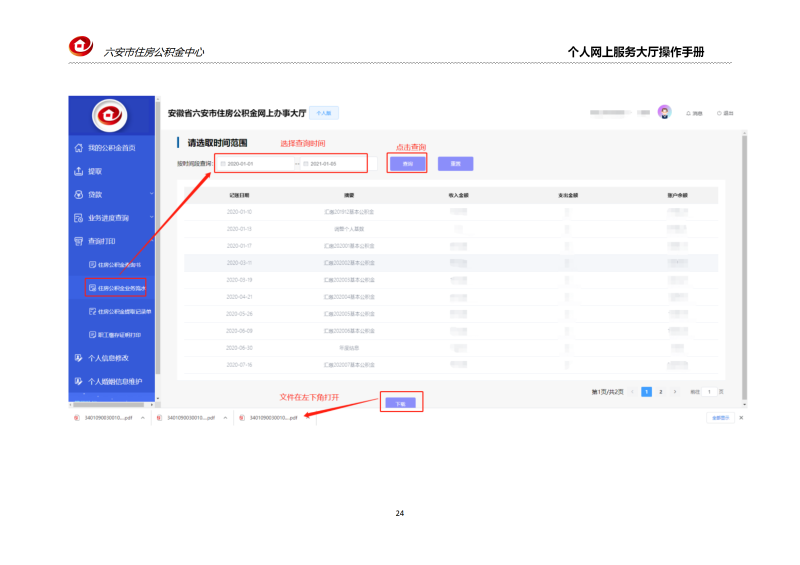Expand options arrow for the second downloaded PDF
This screenshot has width=800, height=565.
click(225, 418)
